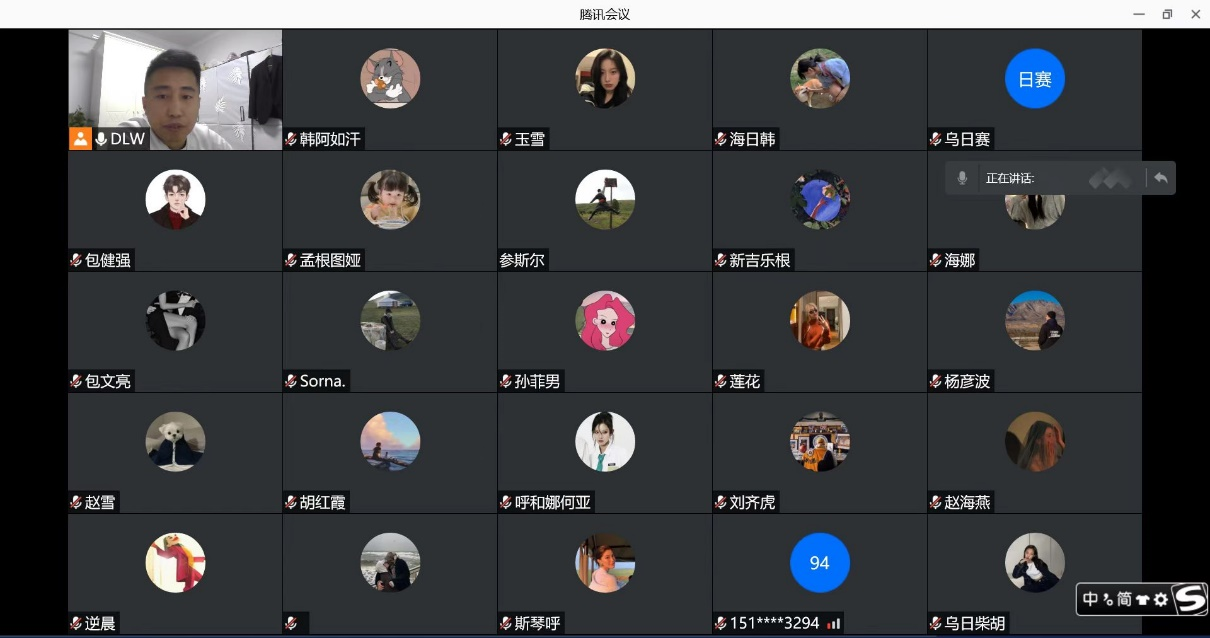This screenshot has height=638, width=1210.
Task: Click the name label 呼和娜何亚
Action: (553, 502)
